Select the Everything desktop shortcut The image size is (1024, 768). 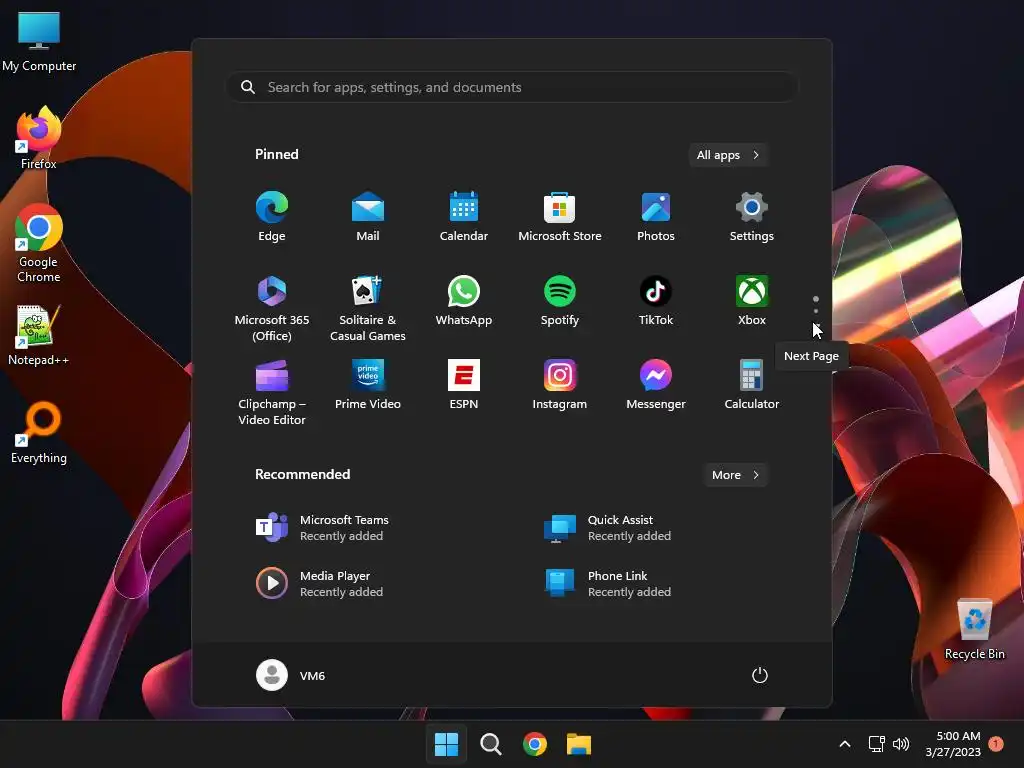tap(39, 433)
